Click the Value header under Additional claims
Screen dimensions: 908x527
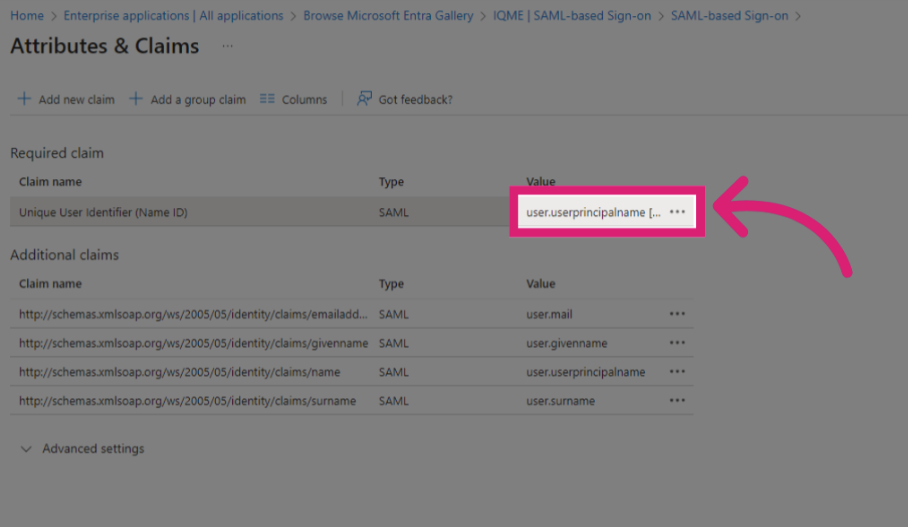540,283
